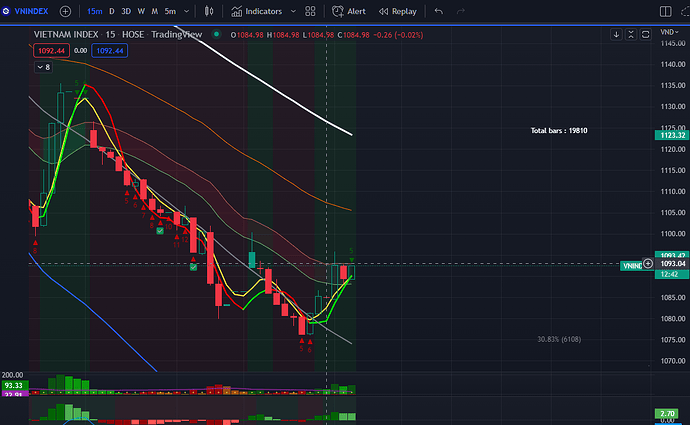Click the red 1092.44 sell price box
Viewport: 690px width, 425px height.
pyautogui.click(x=51, y=51)
